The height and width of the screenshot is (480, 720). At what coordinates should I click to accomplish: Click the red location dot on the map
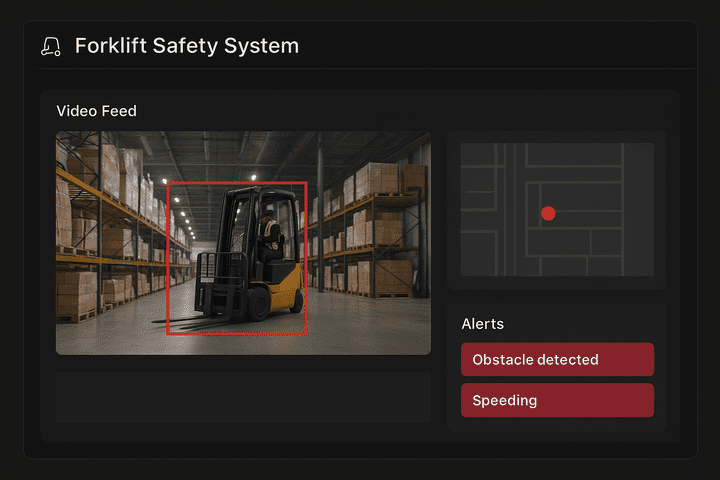tap(548, 213)
